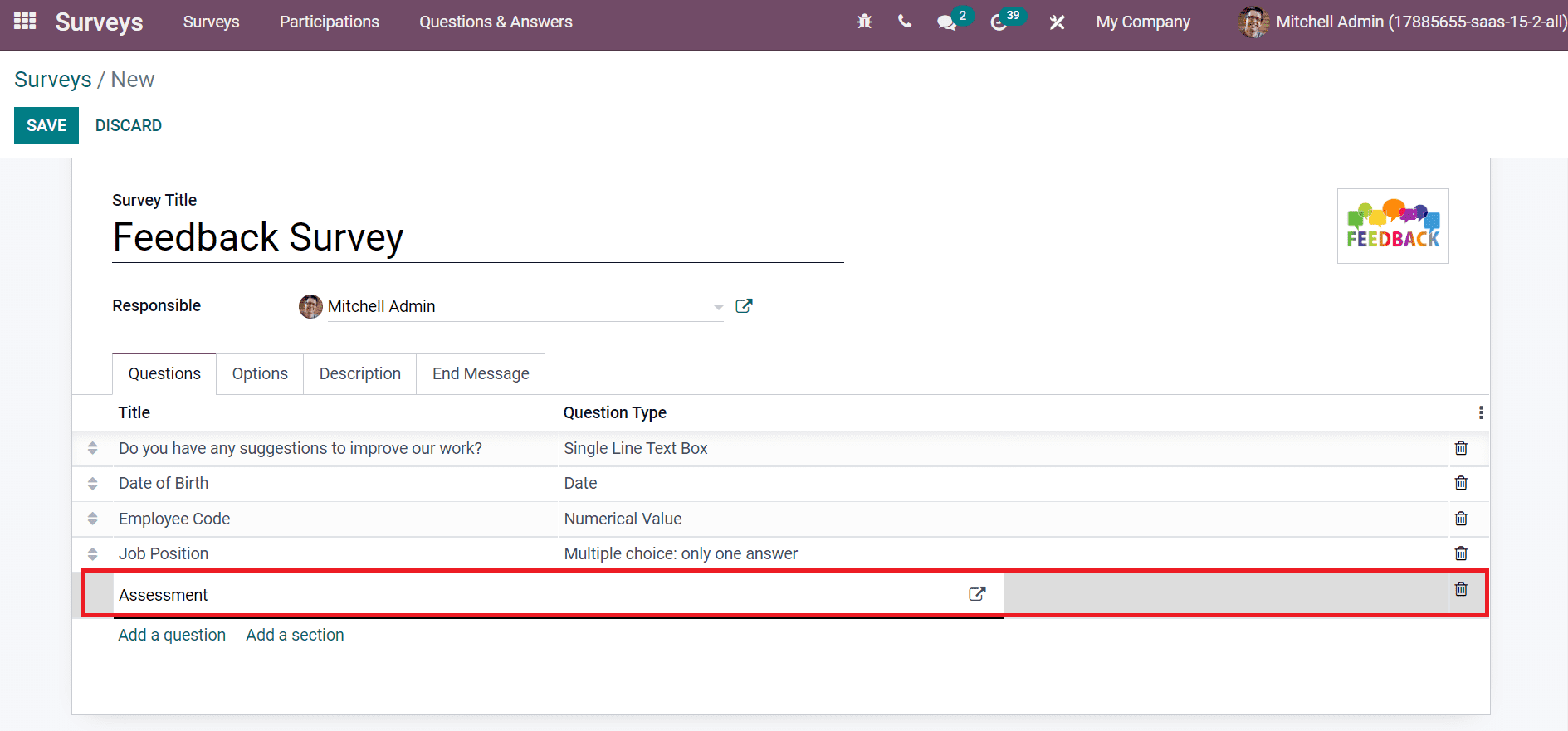Delete the Job Position question
Screen dimensions: 1568x731
1461,553
